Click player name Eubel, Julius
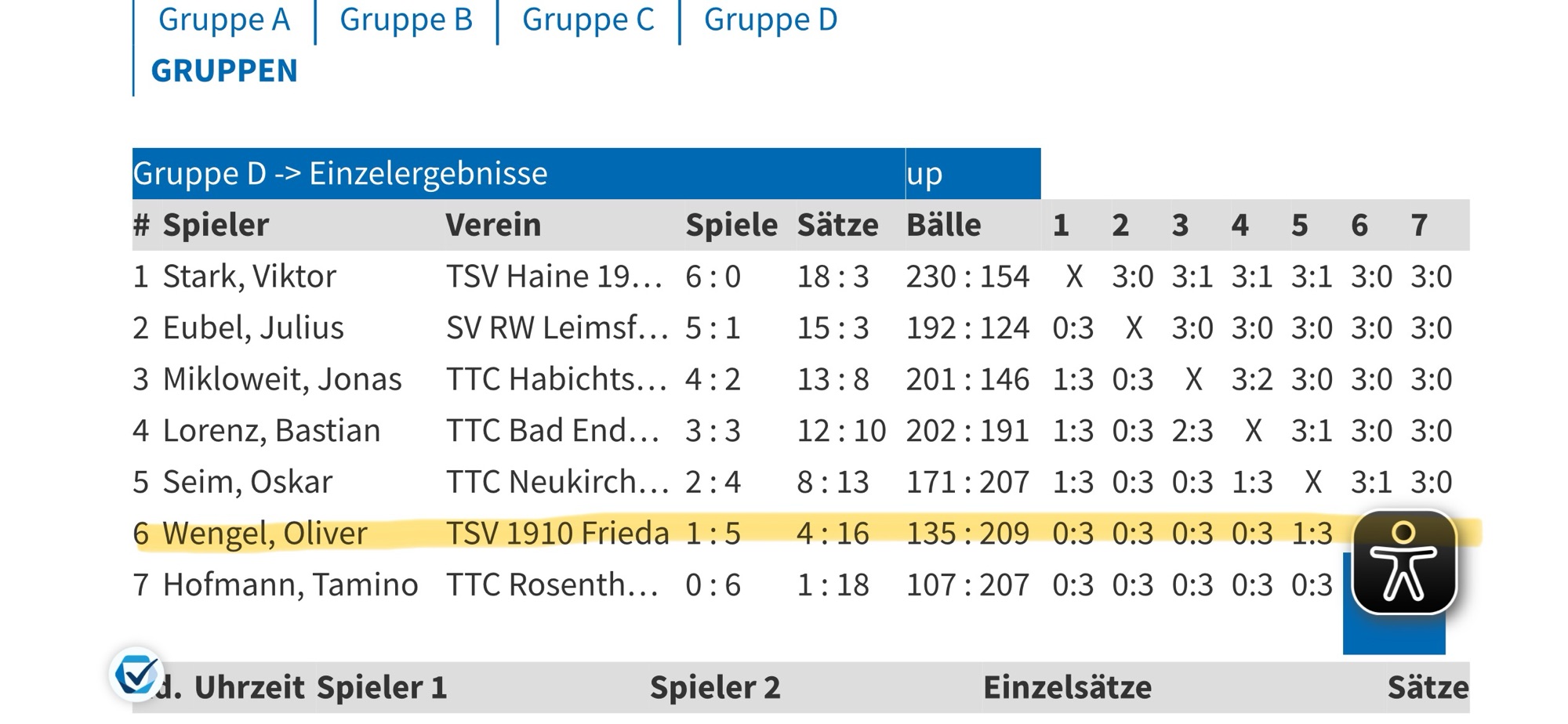 [x=252, y=328]
